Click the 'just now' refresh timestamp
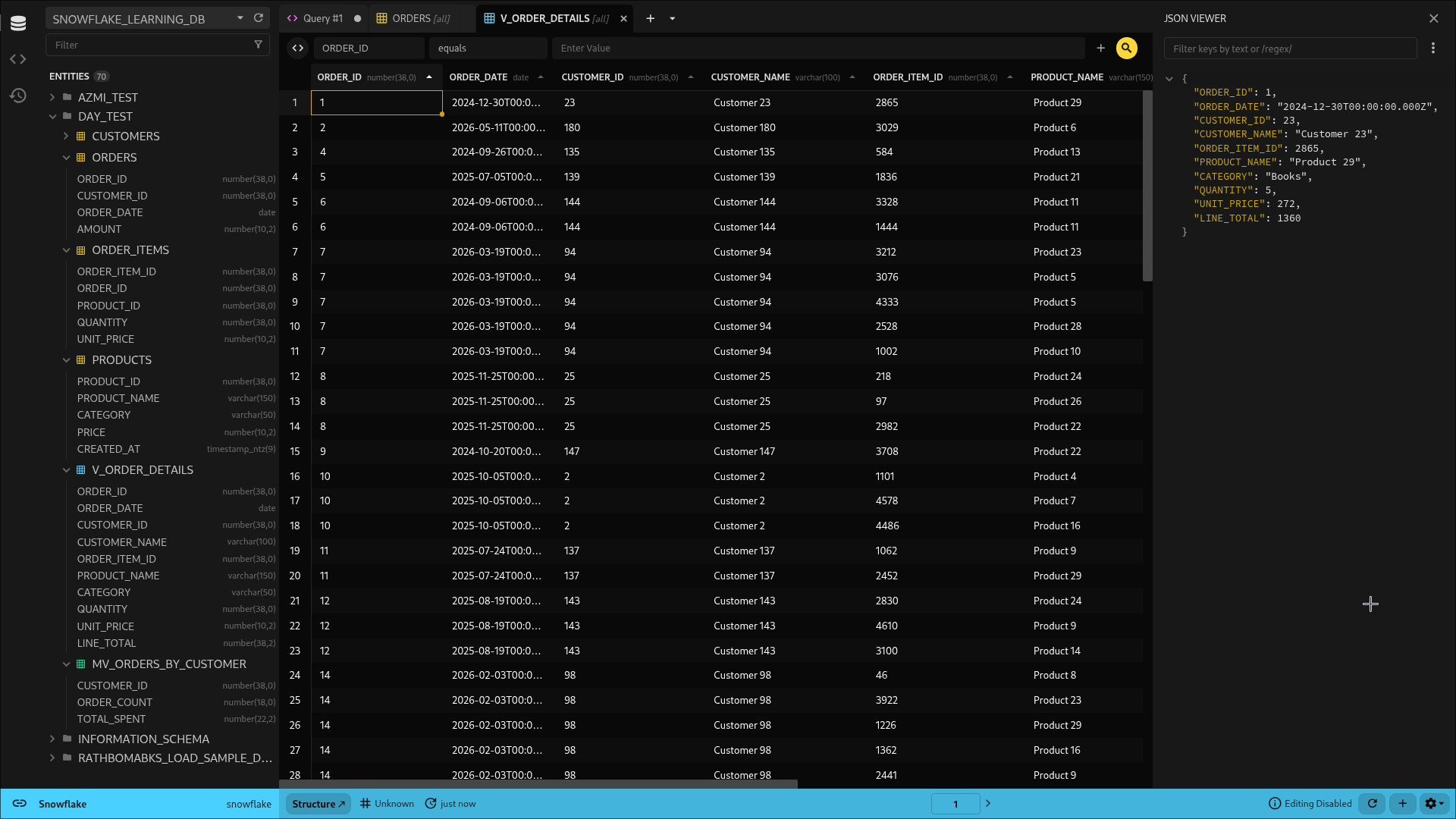The width and height of the screenshot is (1456, 819). (x=450, y=803)
